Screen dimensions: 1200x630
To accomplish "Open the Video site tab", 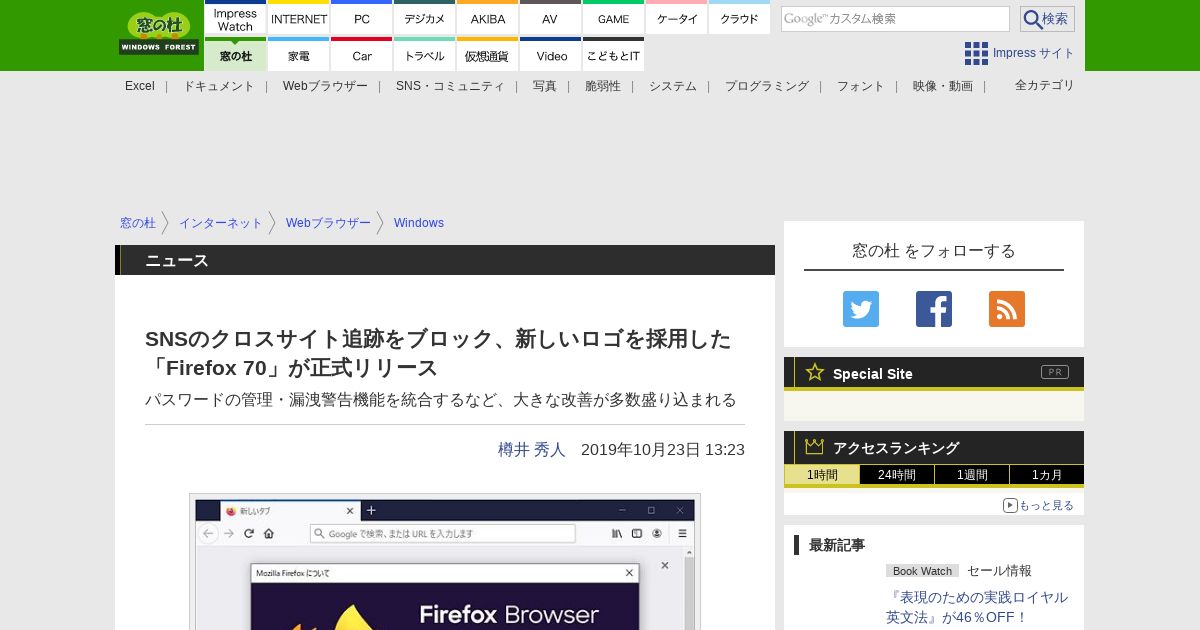I will [550, 55].
